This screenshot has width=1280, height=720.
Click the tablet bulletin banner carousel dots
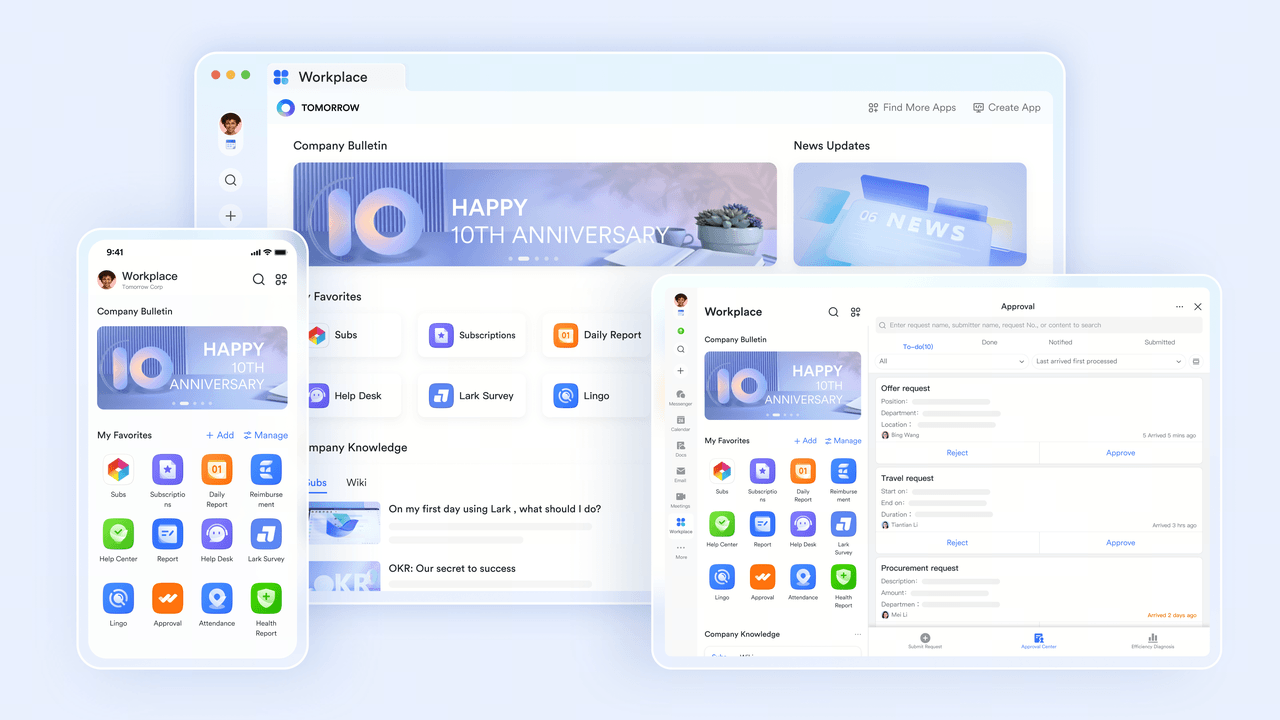pyautogui.click(x=783, y=414)
